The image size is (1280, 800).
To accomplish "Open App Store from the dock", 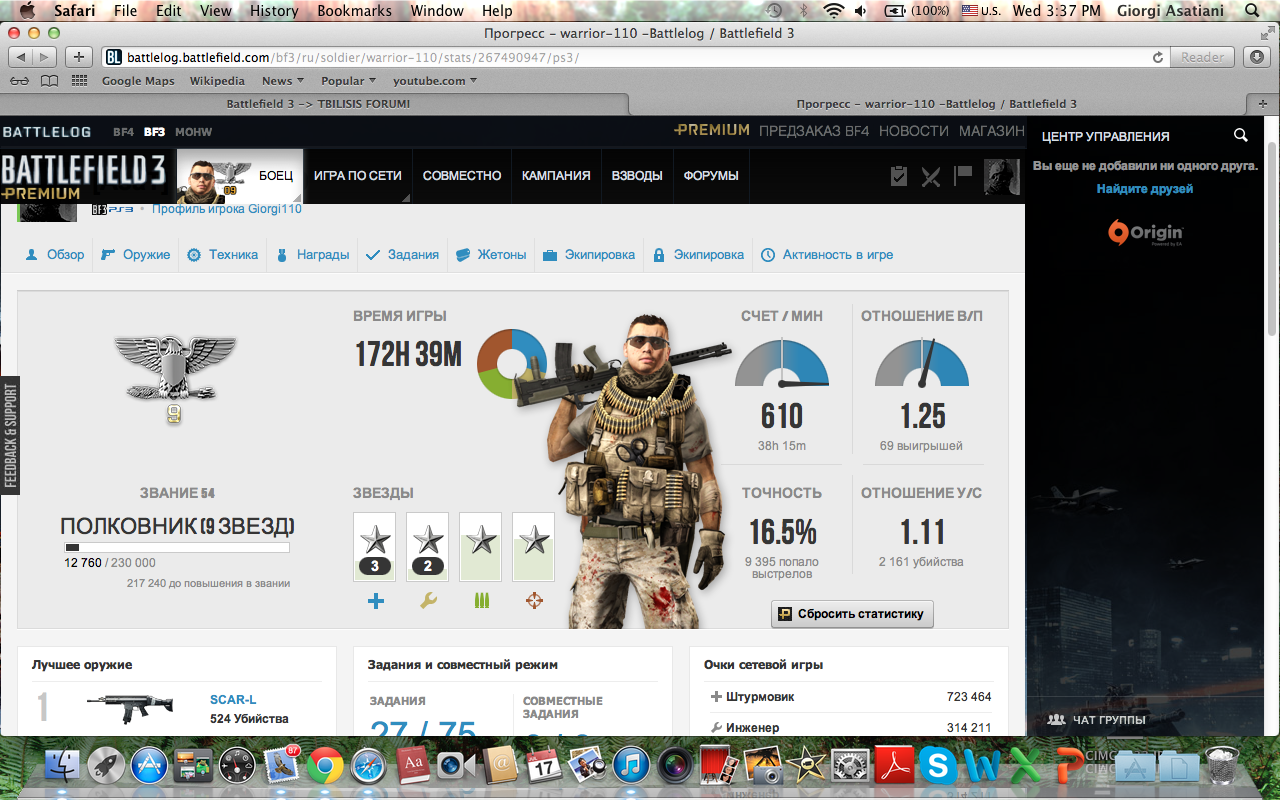I will coord(148,766).
